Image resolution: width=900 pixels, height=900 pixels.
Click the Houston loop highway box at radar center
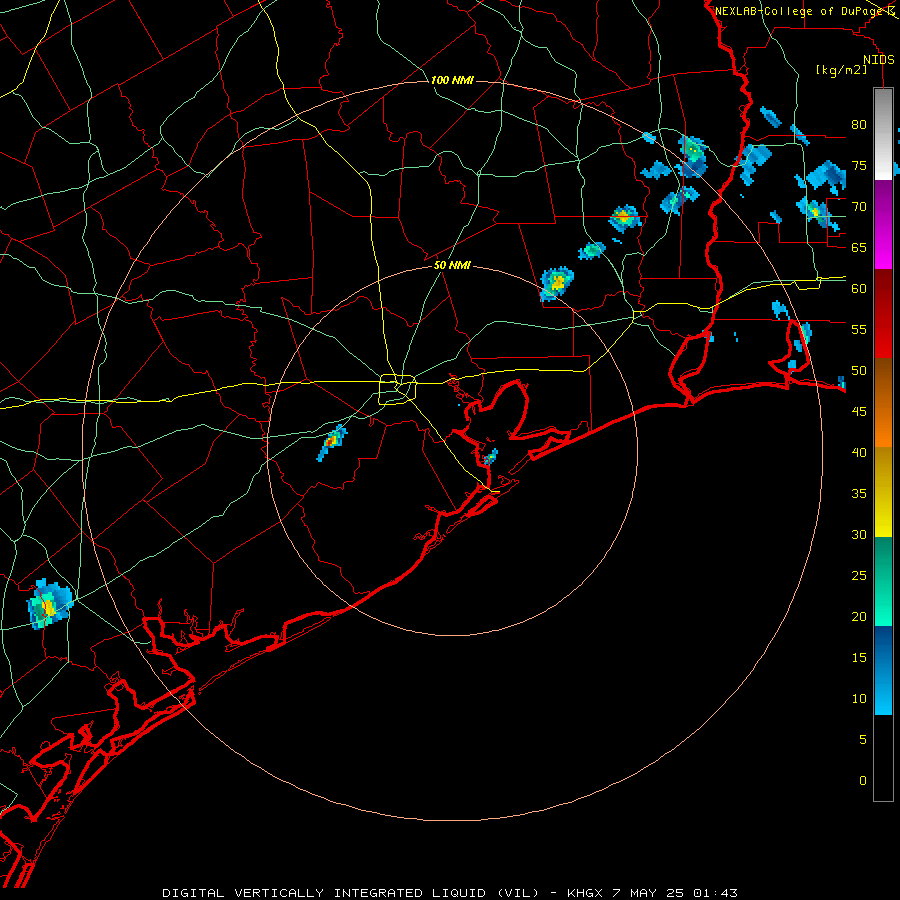tap(398, 389)
